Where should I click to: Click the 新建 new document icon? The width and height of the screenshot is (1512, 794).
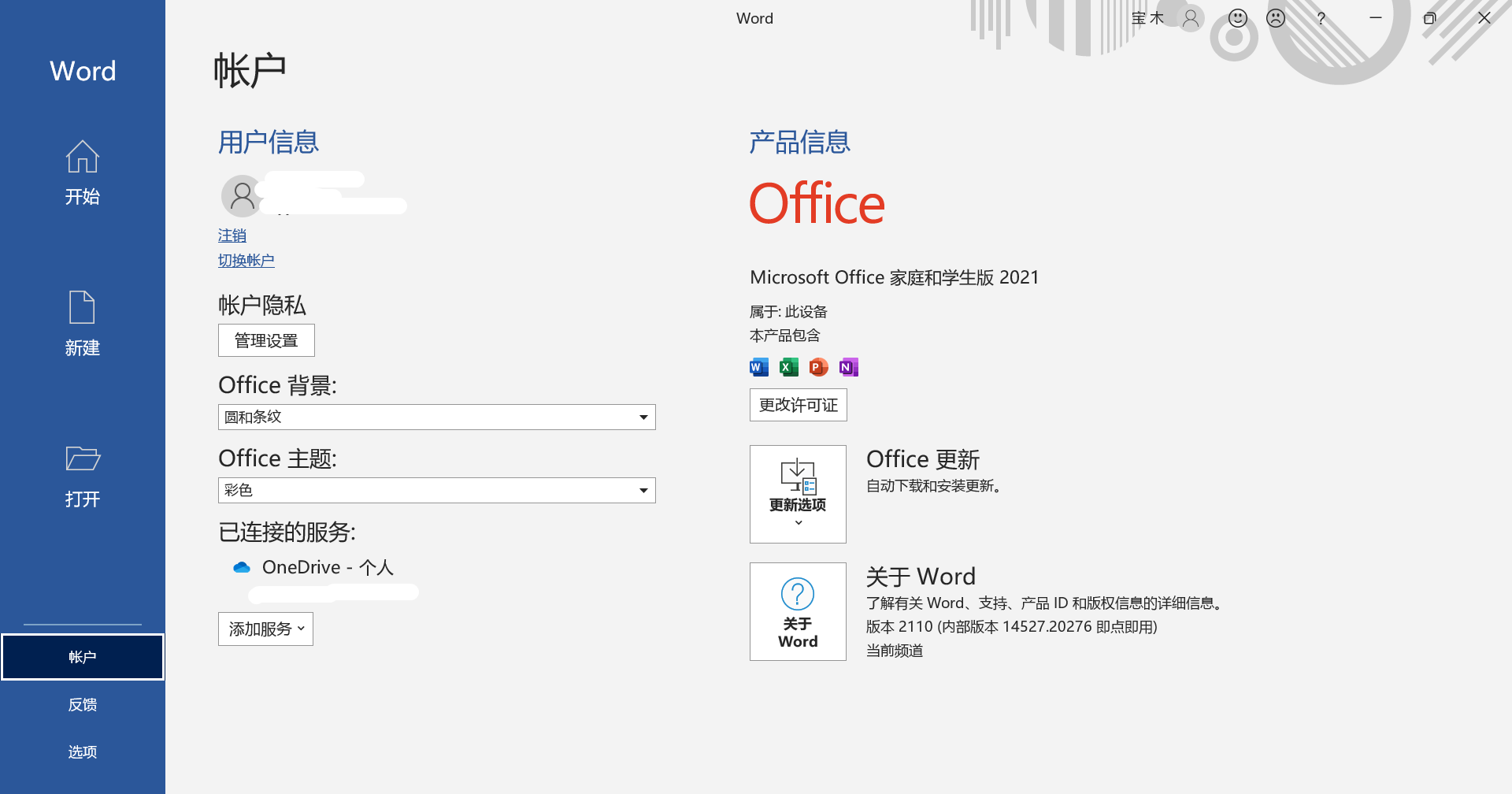(x=82, y=307)
